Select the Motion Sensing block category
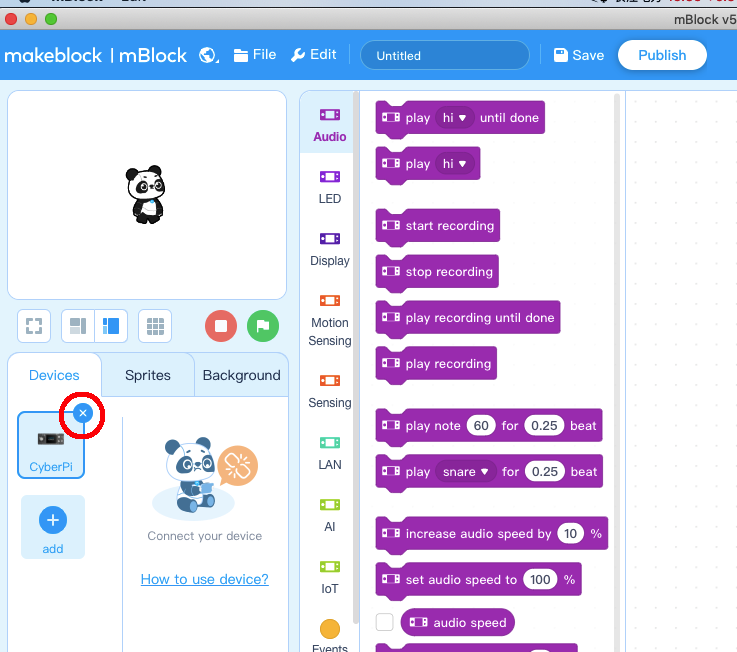Image resolution: width=737 pixels, height=652 pixels. [x=329, y=320]
